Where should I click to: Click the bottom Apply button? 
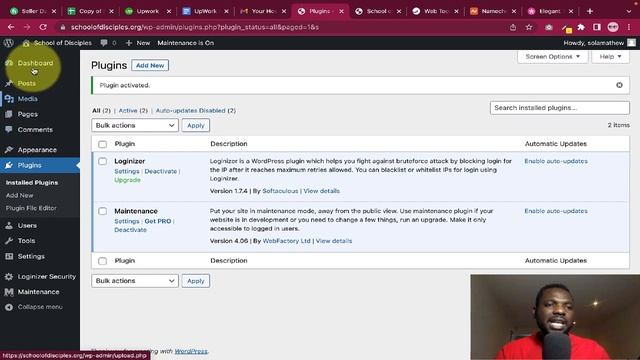[x=196, y=281]
